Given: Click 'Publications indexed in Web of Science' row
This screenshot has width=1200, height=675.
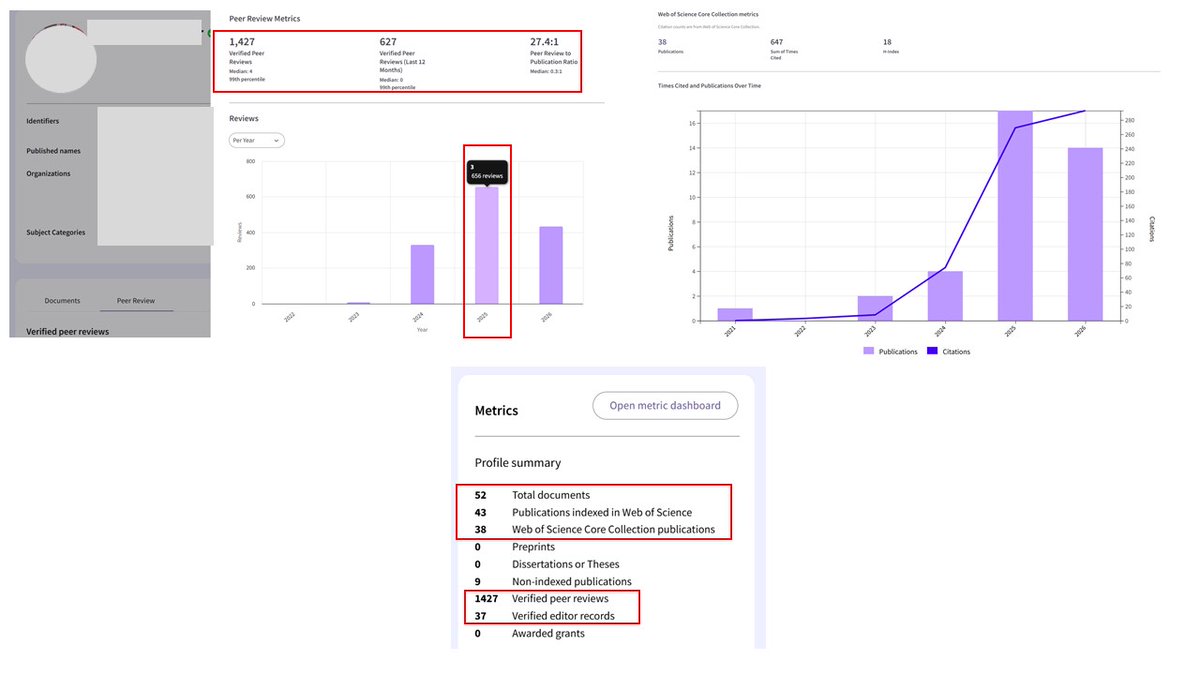Looking at the screenshot, I should pyautogui.click(x=583, y=512).
